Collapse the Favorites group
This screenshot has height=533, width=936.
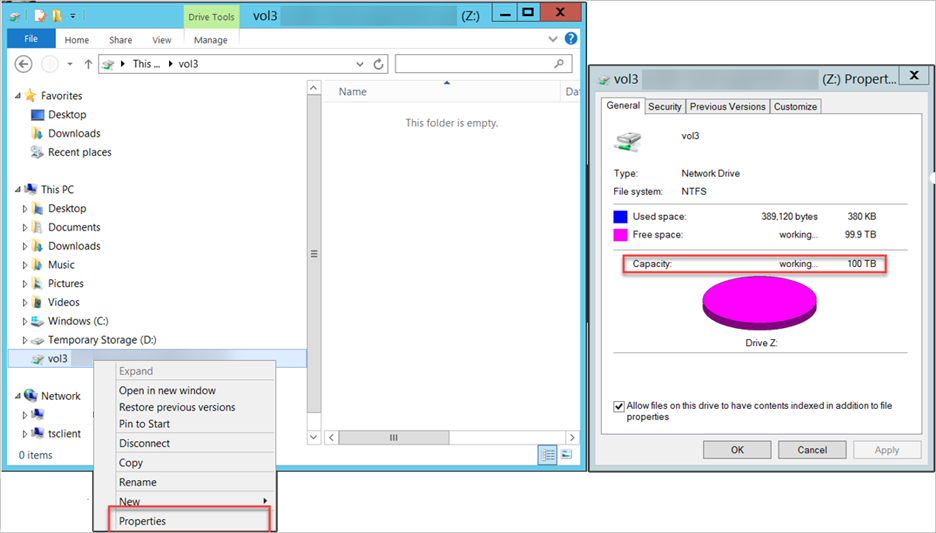click(18, 95)
